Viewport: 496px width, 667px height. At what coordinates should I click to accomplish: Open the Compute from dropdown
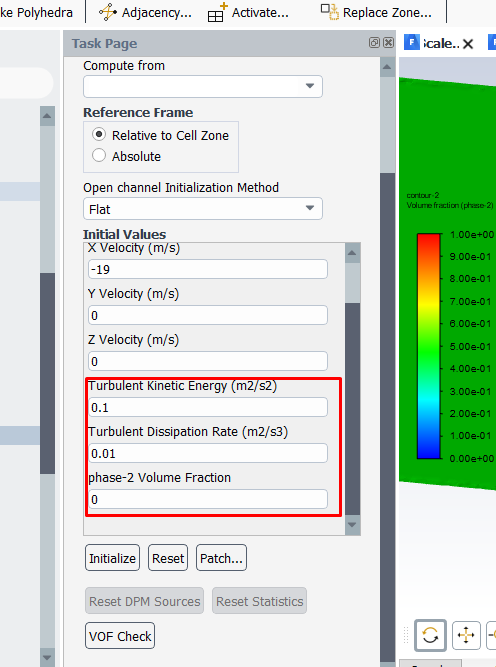[203, 86]
